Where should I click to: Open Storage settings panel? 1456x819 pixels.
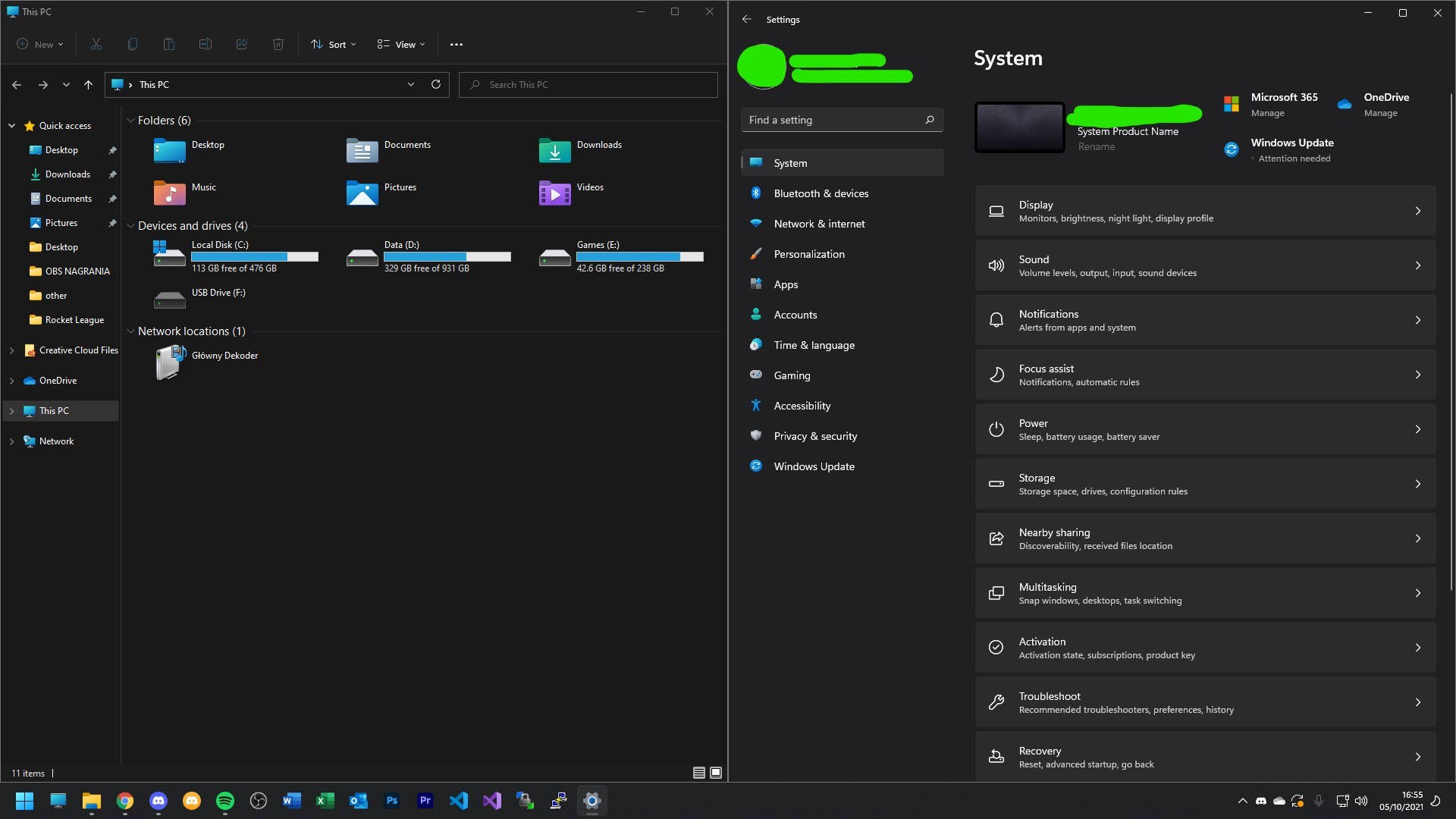(x=1206, y=483)
